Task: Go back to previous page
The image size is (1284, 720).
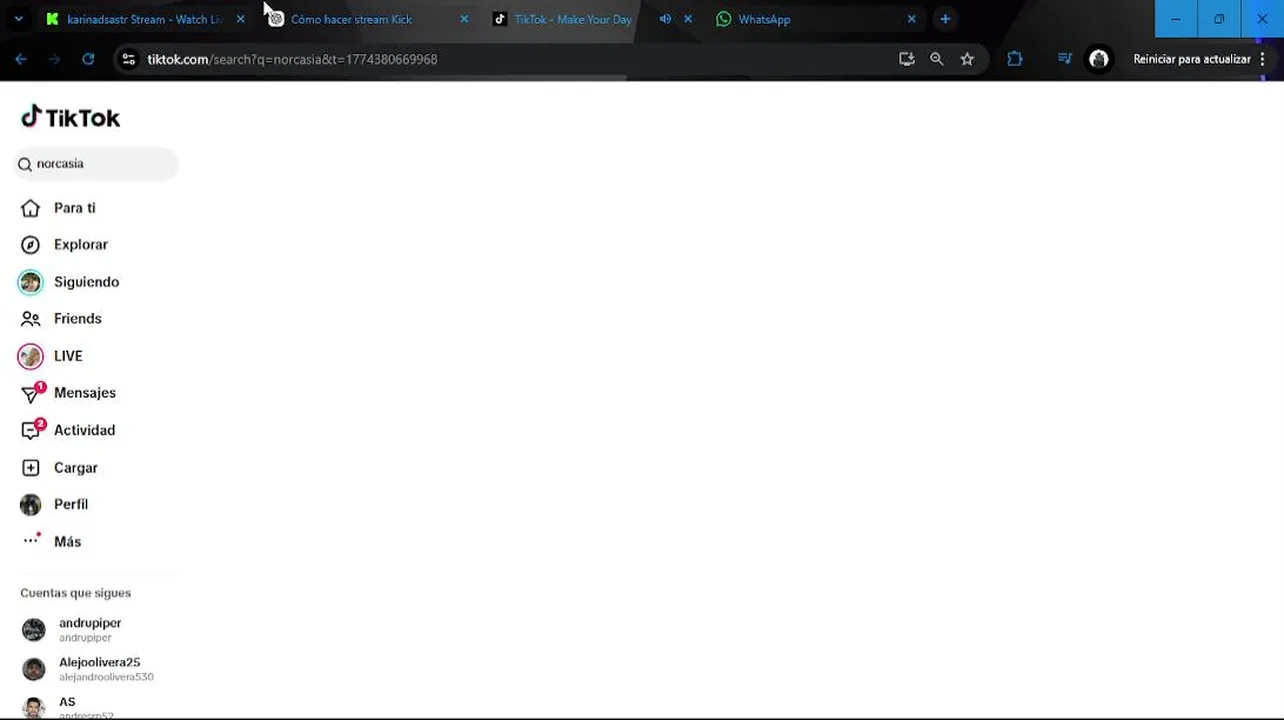Action: pos(21,59)
